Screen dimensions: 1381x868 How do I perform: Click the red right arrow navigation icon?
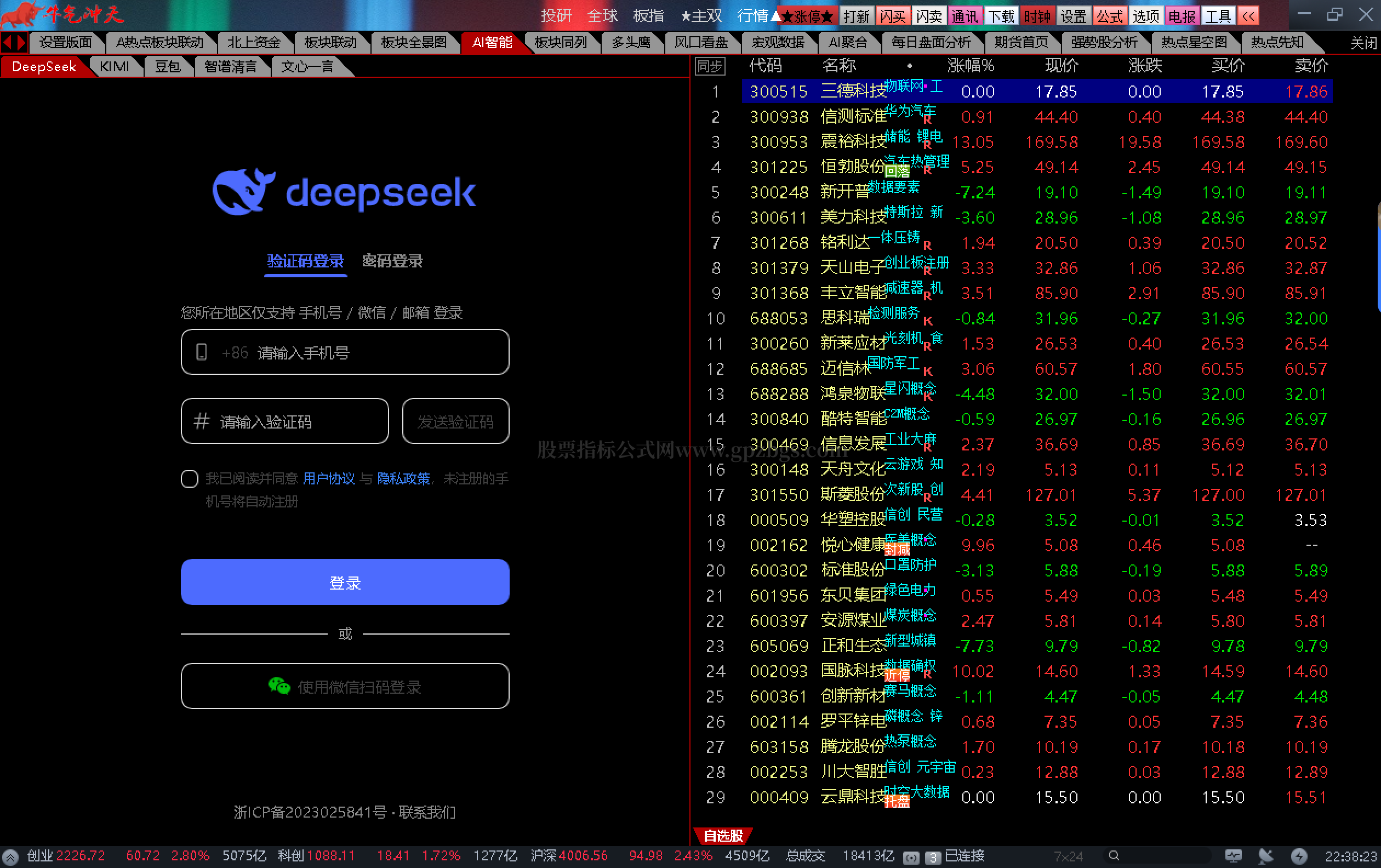pyautogui.click(x=21, y=42)
